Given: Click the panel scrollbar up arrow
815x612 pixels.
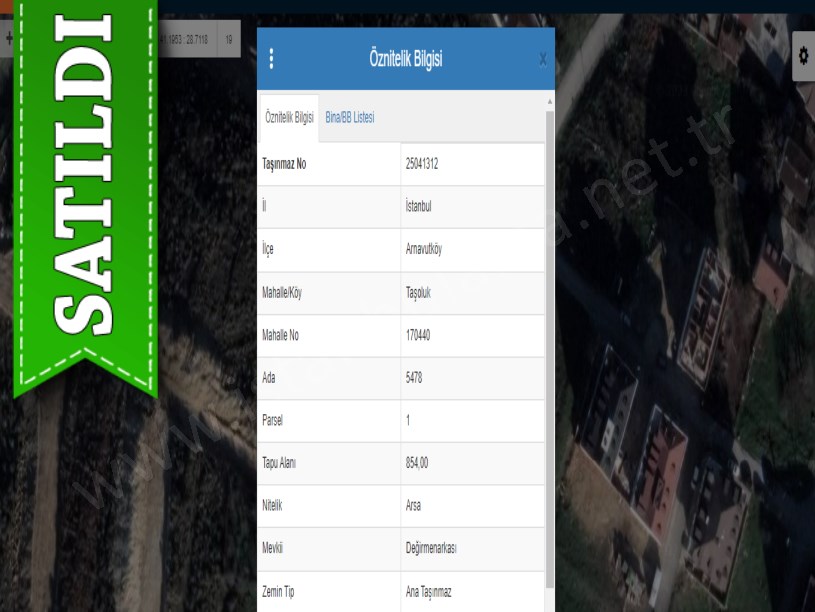Looking at the screenshot, I should pos(549,102).
